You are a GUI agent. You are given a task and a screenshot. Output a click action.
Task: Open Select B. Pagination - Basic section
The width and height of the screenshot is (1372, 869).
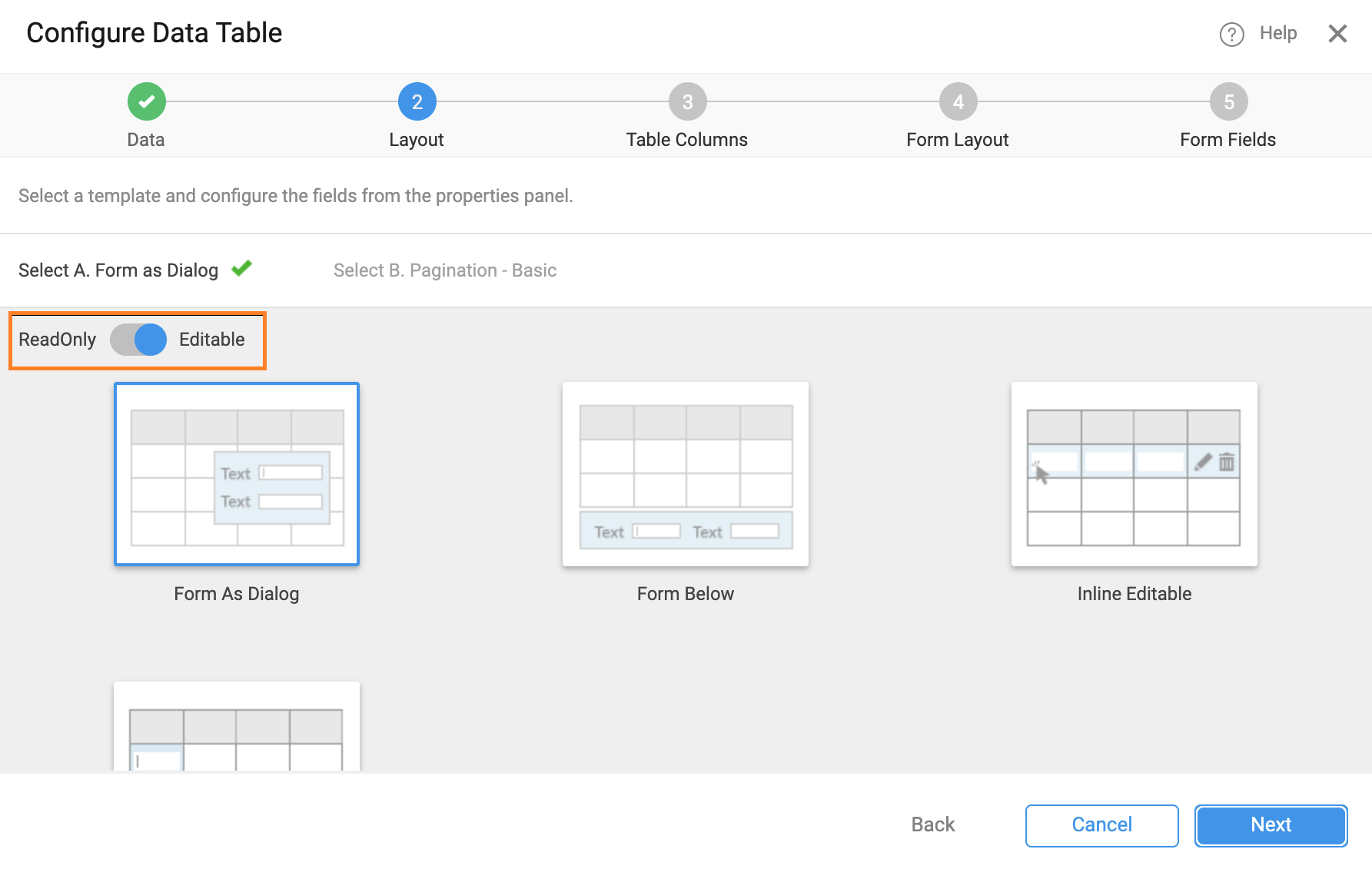(444, 270)
